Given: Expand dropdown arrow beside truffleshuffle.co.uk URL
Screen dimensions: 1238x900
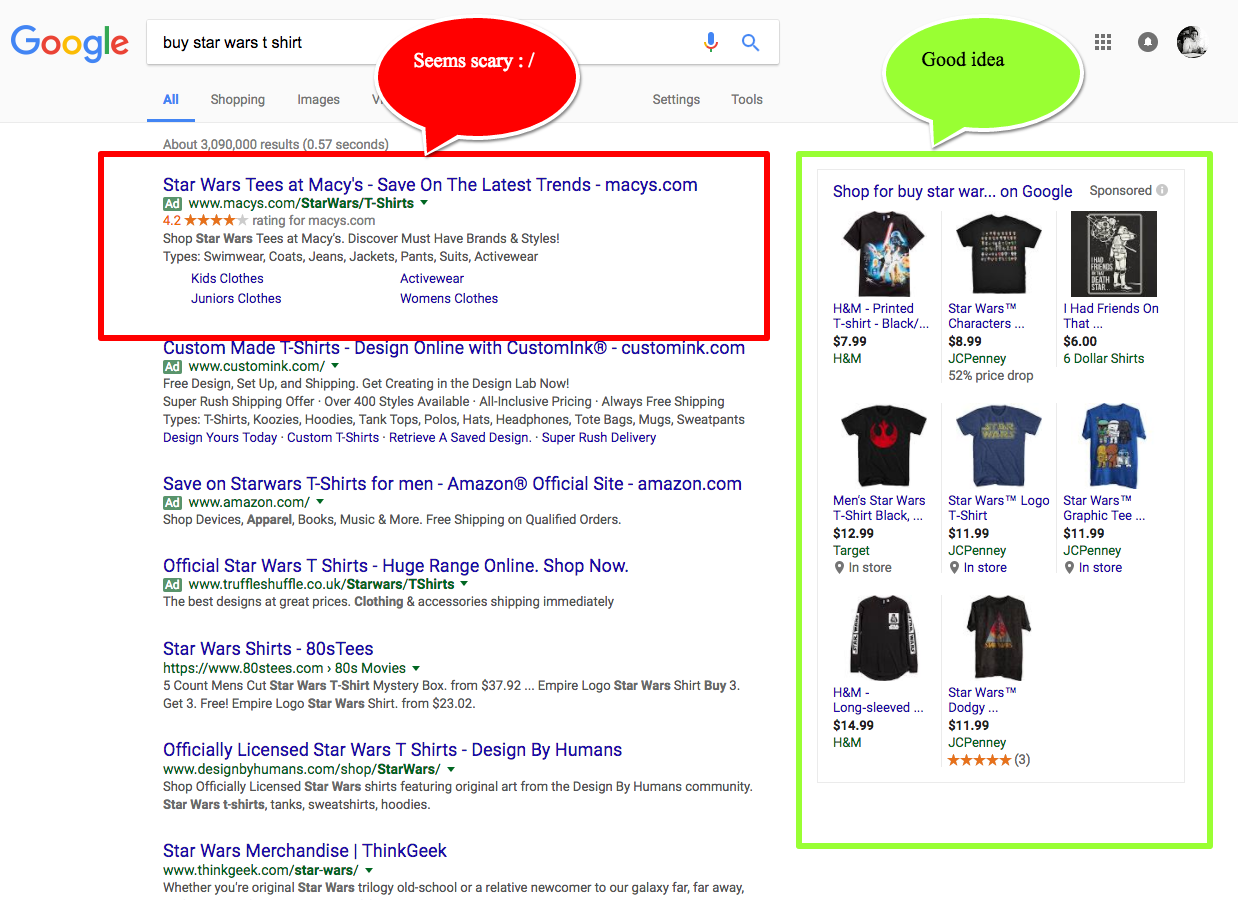Looking at the screenshot, I should click(x=465, y=584).
